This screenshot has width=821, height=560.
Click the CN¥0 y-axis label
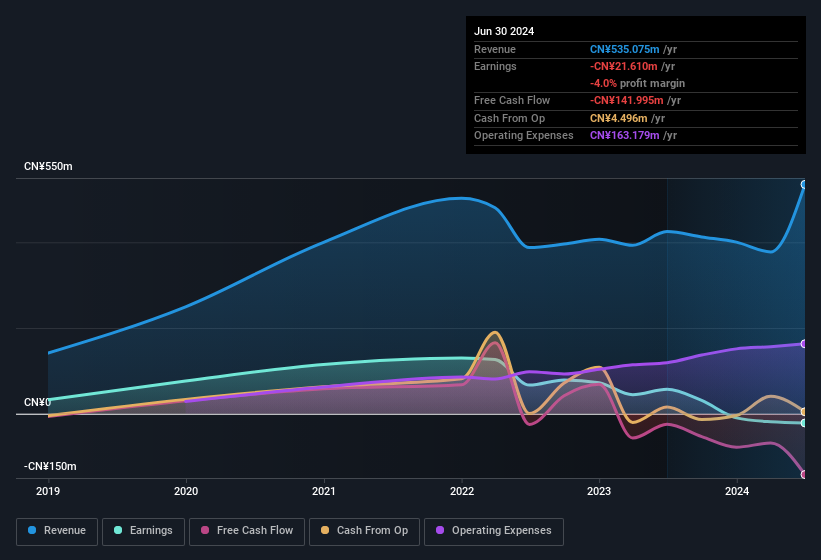(x=38, y=402)
